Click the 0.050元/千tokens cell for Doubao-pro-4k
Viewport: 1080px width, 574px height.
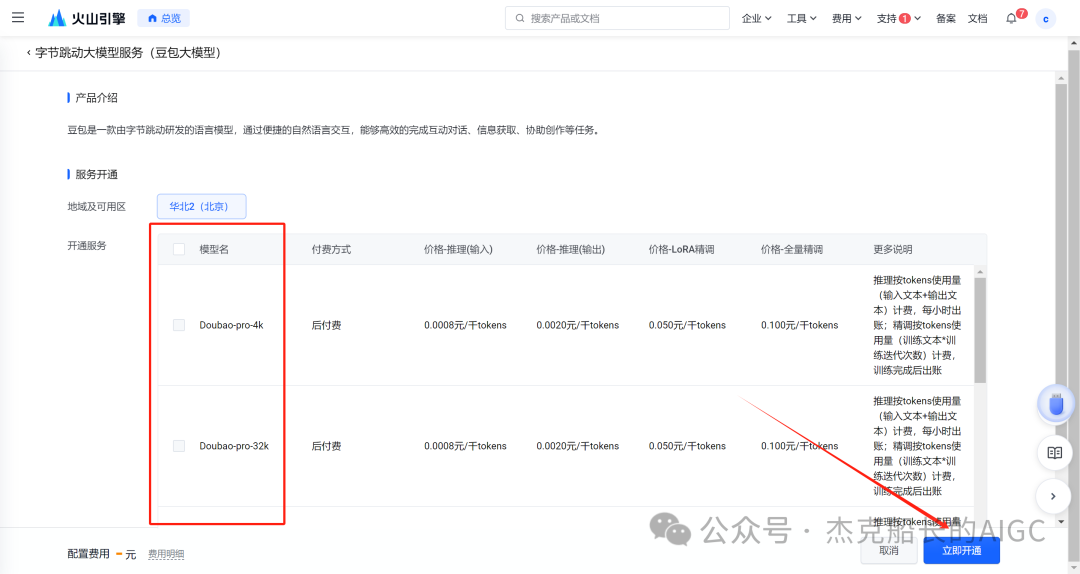coord(687,325)
